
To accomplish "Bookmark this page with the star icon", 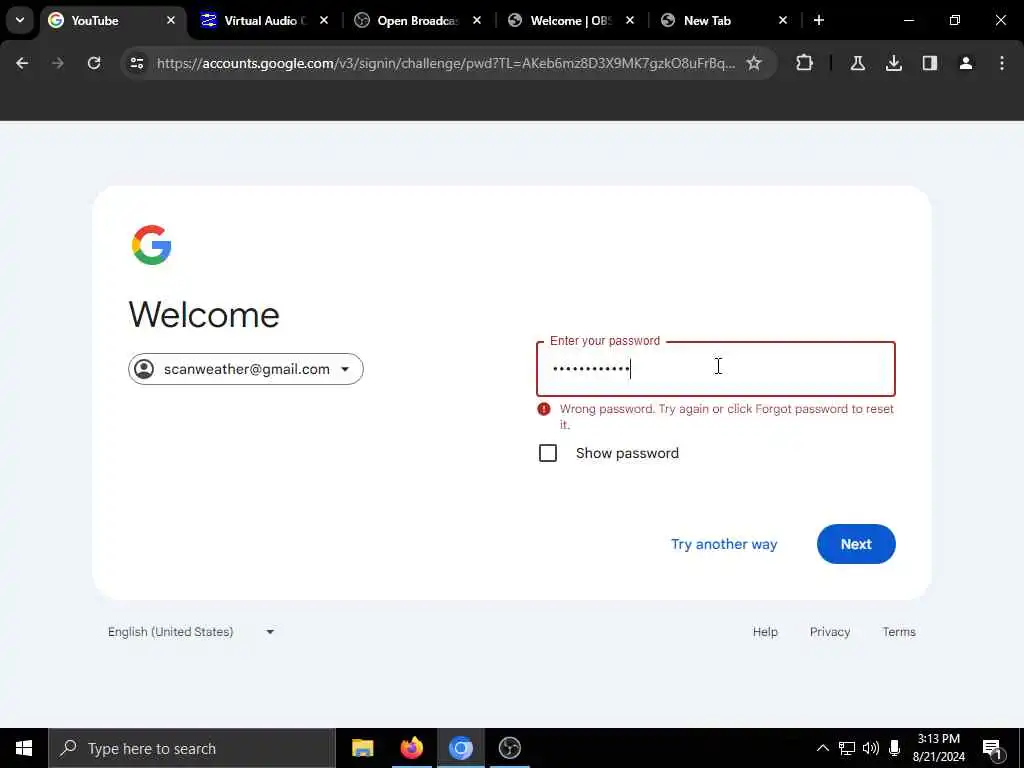I will tap(754, 63).
